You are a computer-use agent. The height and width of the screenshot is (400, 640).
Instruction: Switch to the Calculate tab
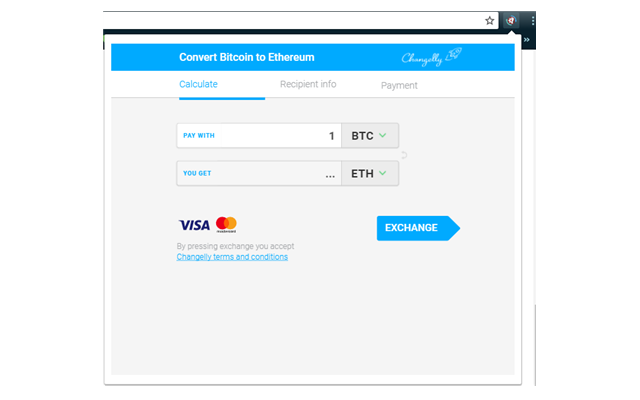198,84
